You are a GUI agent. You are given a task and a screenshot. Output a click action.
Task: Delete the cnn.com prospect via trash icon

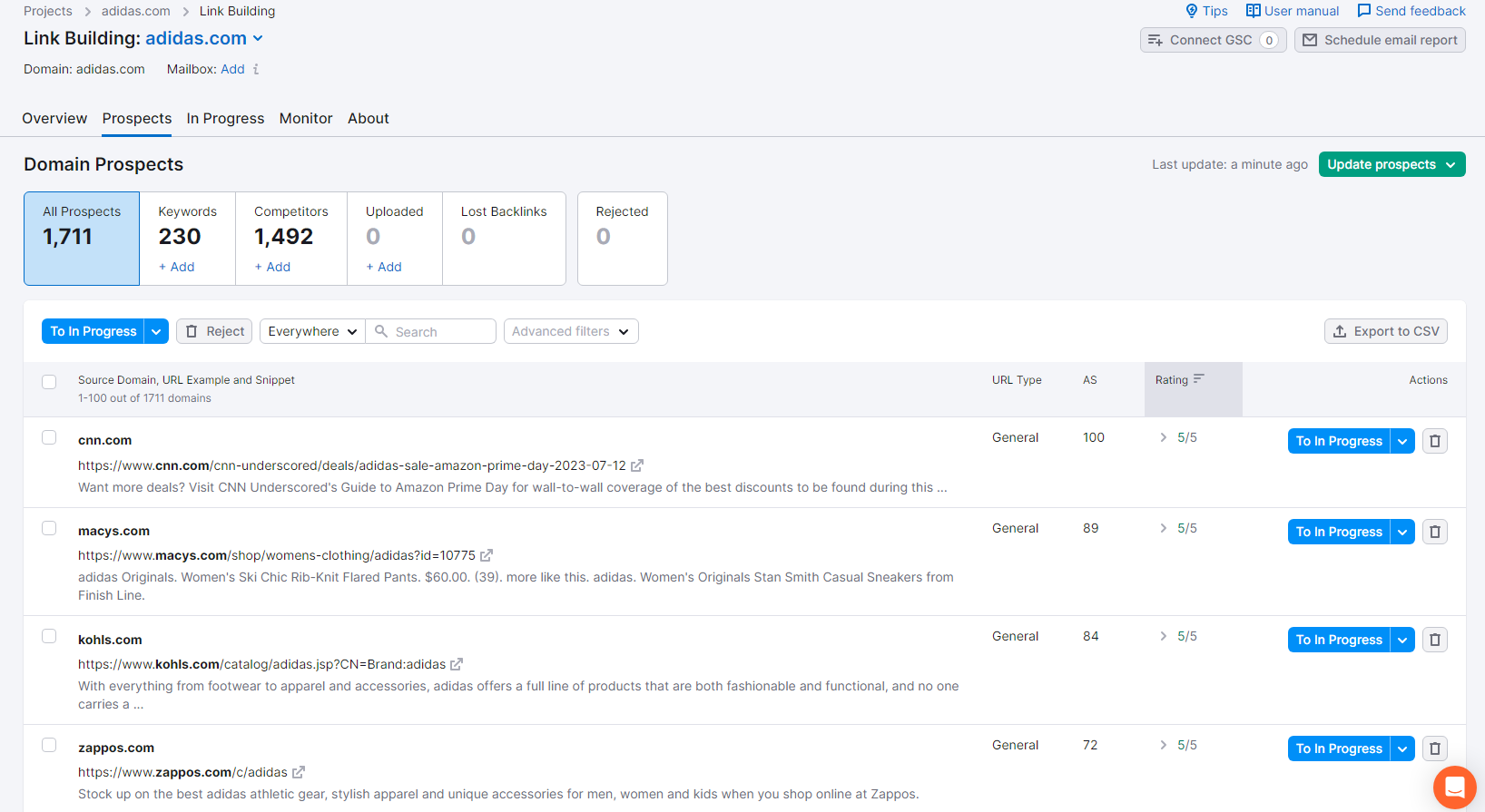(x=1434, y=441)
